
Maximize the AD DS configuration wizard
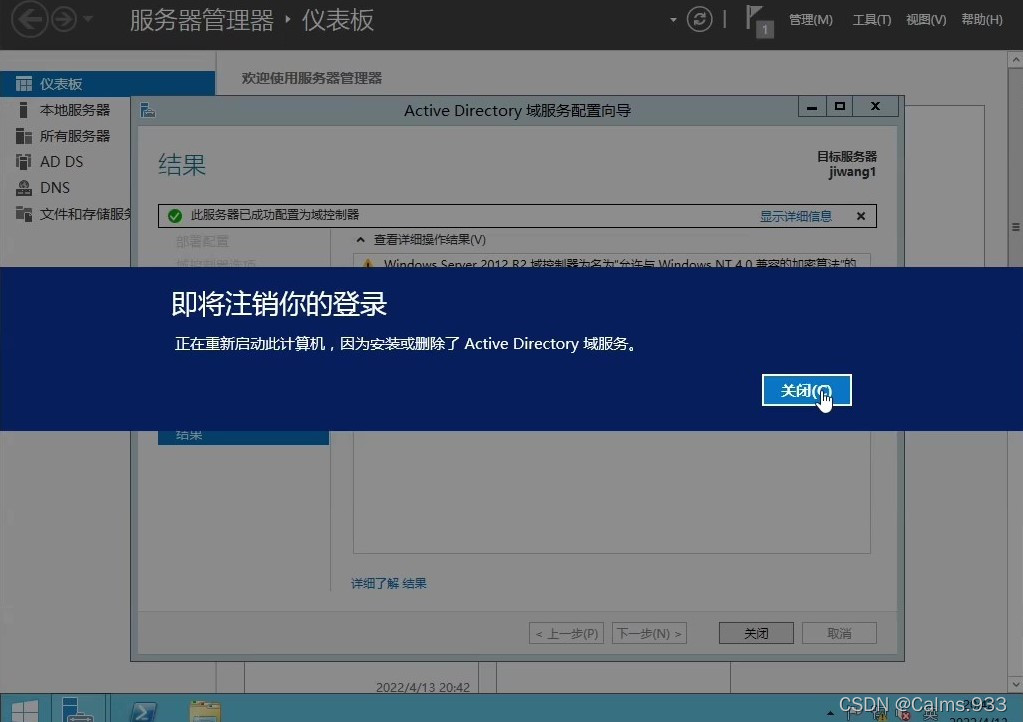pos(840,106)
